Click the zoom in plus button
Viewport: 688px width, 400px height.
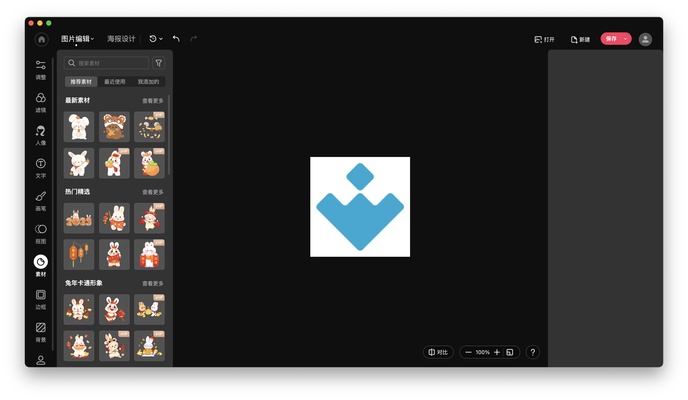pos(497,352)
